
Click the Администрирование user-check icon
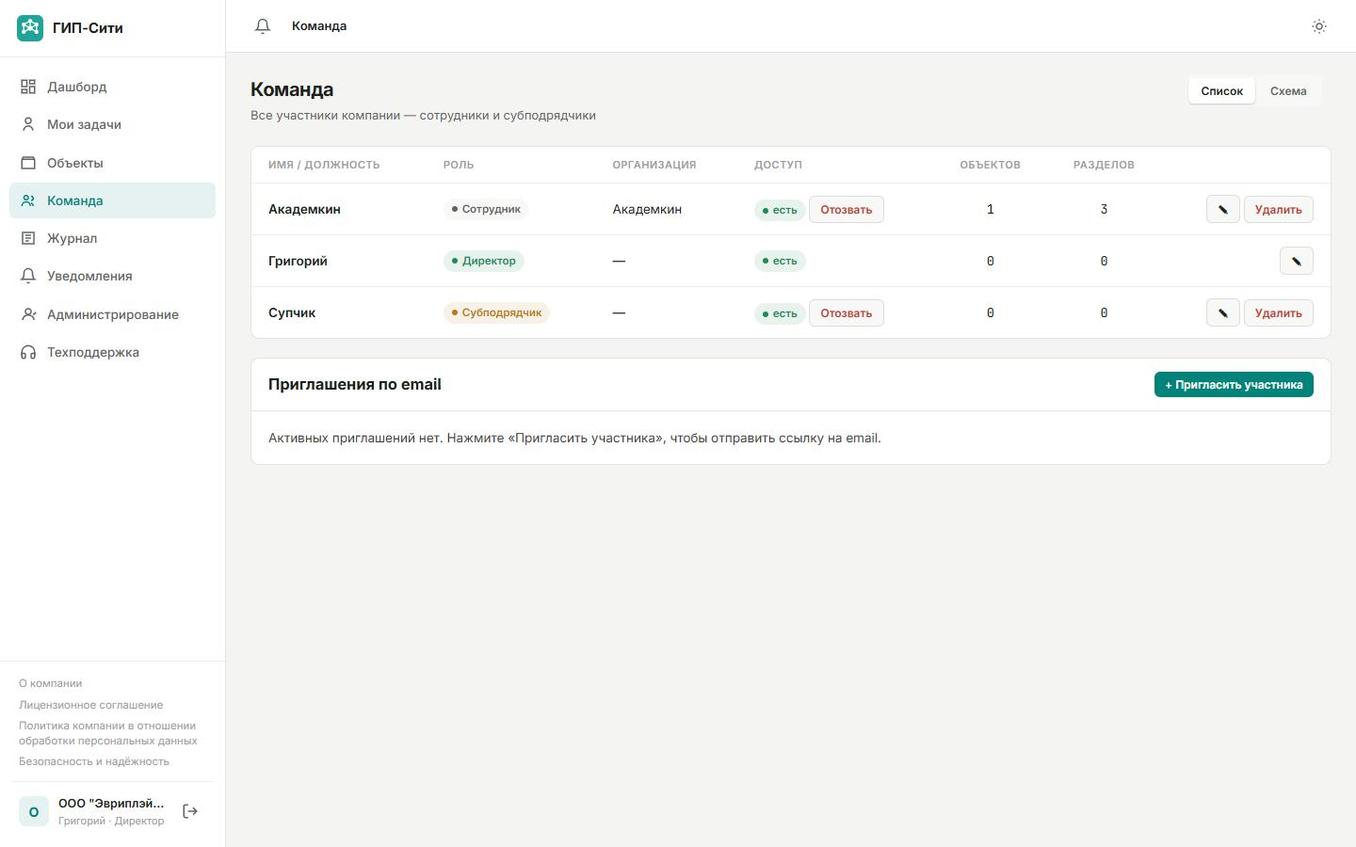tap(28, 314)
